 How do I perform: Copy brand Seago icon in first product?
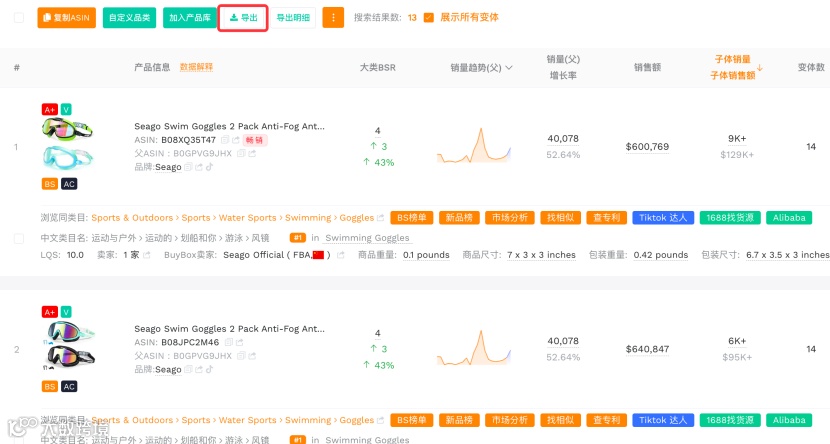tap(188, 167)
